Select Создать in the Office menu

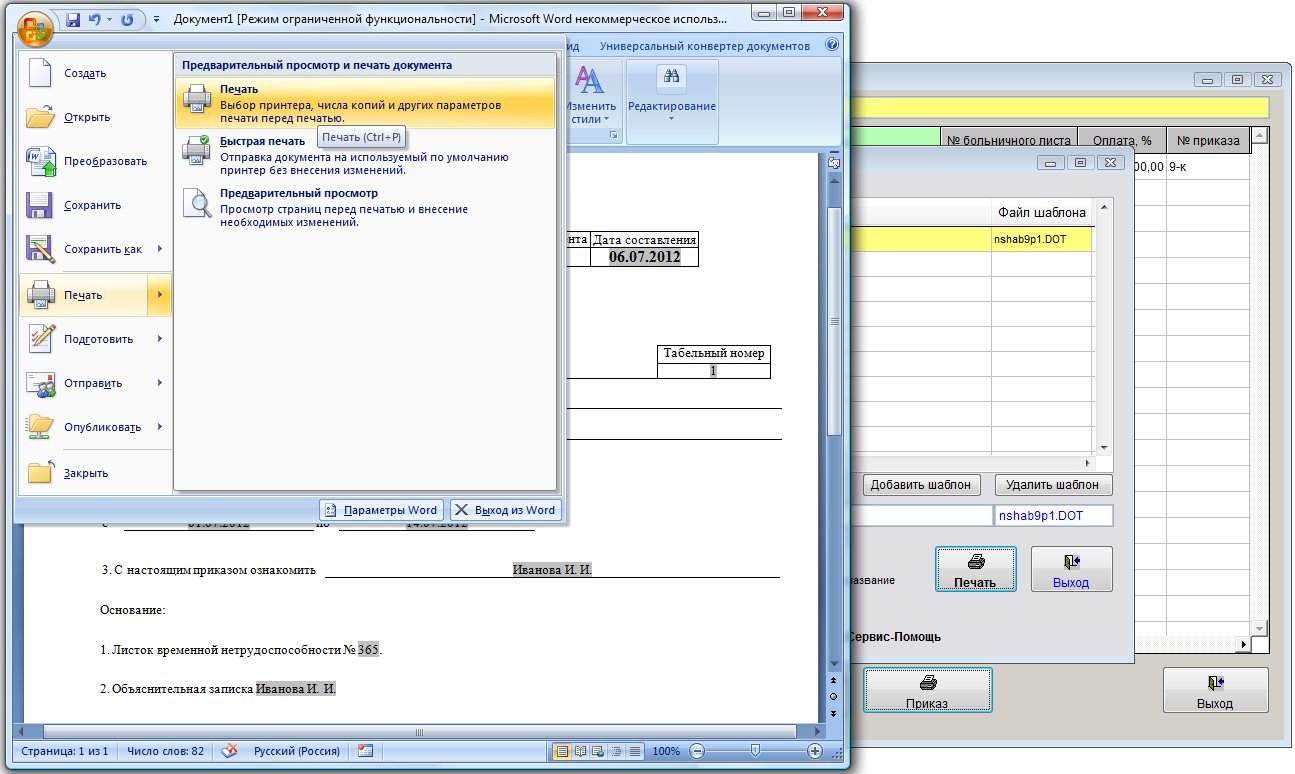(x=96, y=73)
